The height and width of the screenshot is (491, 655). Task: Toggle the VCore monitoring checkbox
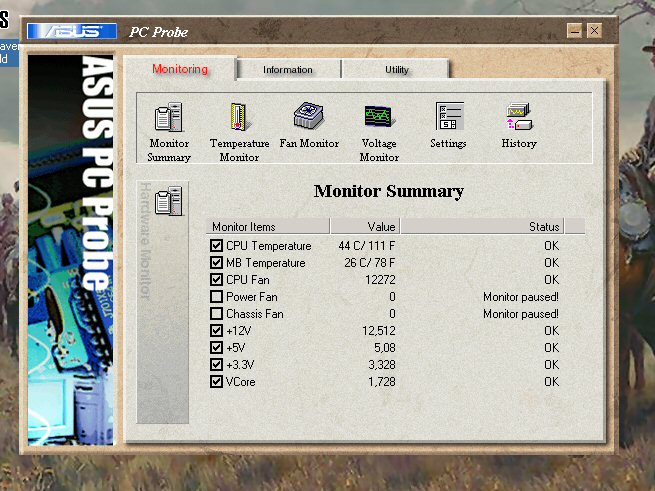[216, 382]
